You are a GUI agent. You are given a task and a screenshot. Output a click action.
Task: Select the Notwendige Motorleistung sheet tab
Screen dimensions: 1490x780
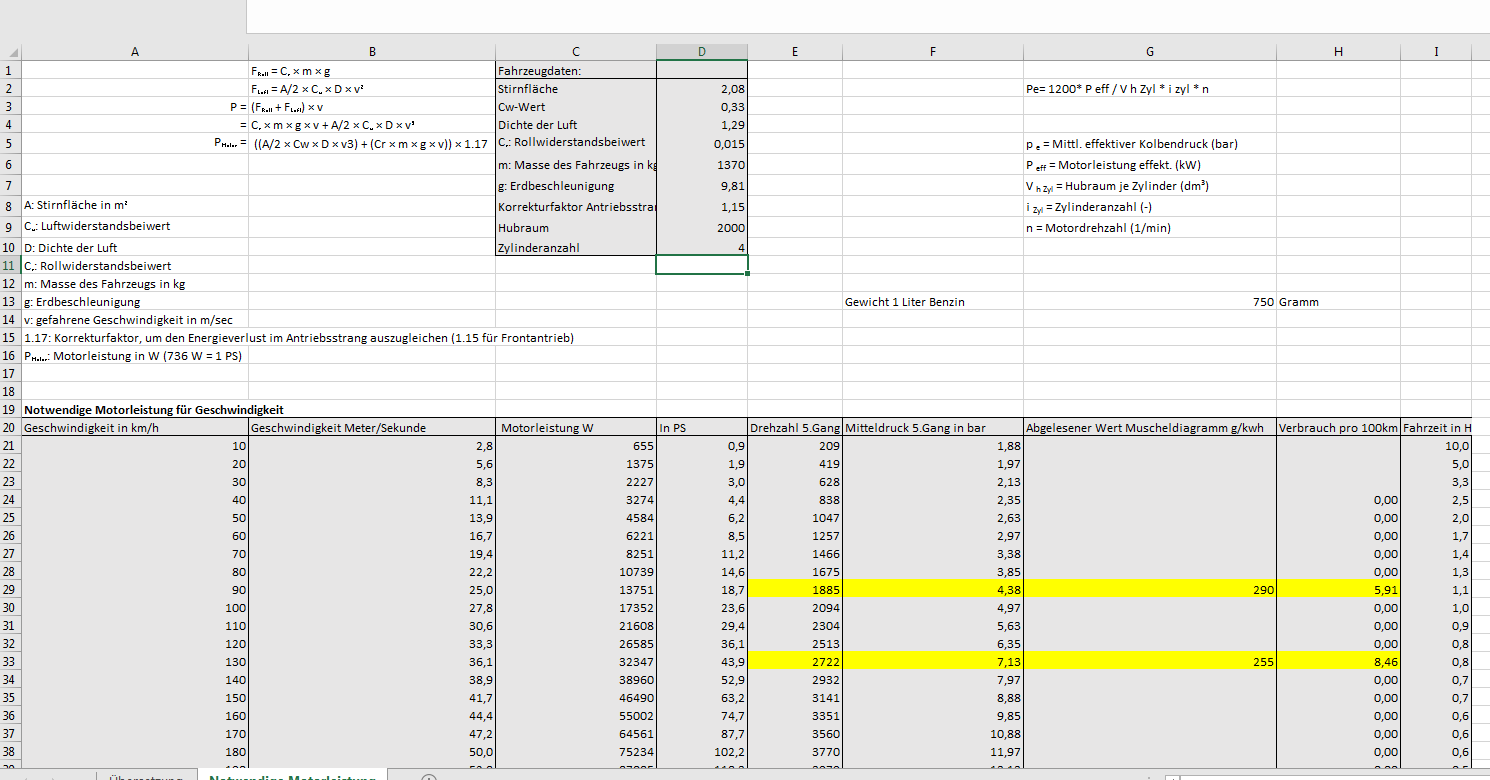tap(292, 776)
